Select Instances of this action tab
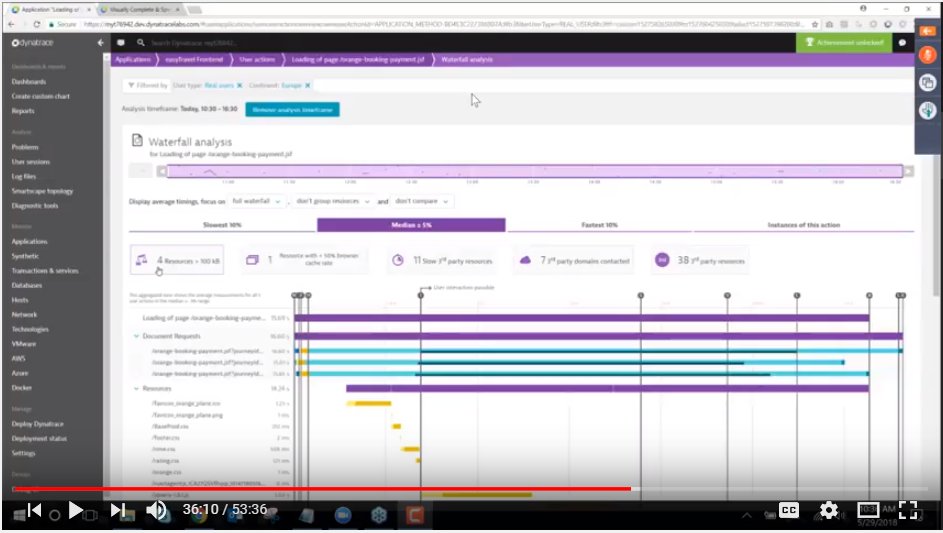The image size is (943, 533). click(803, 225)
